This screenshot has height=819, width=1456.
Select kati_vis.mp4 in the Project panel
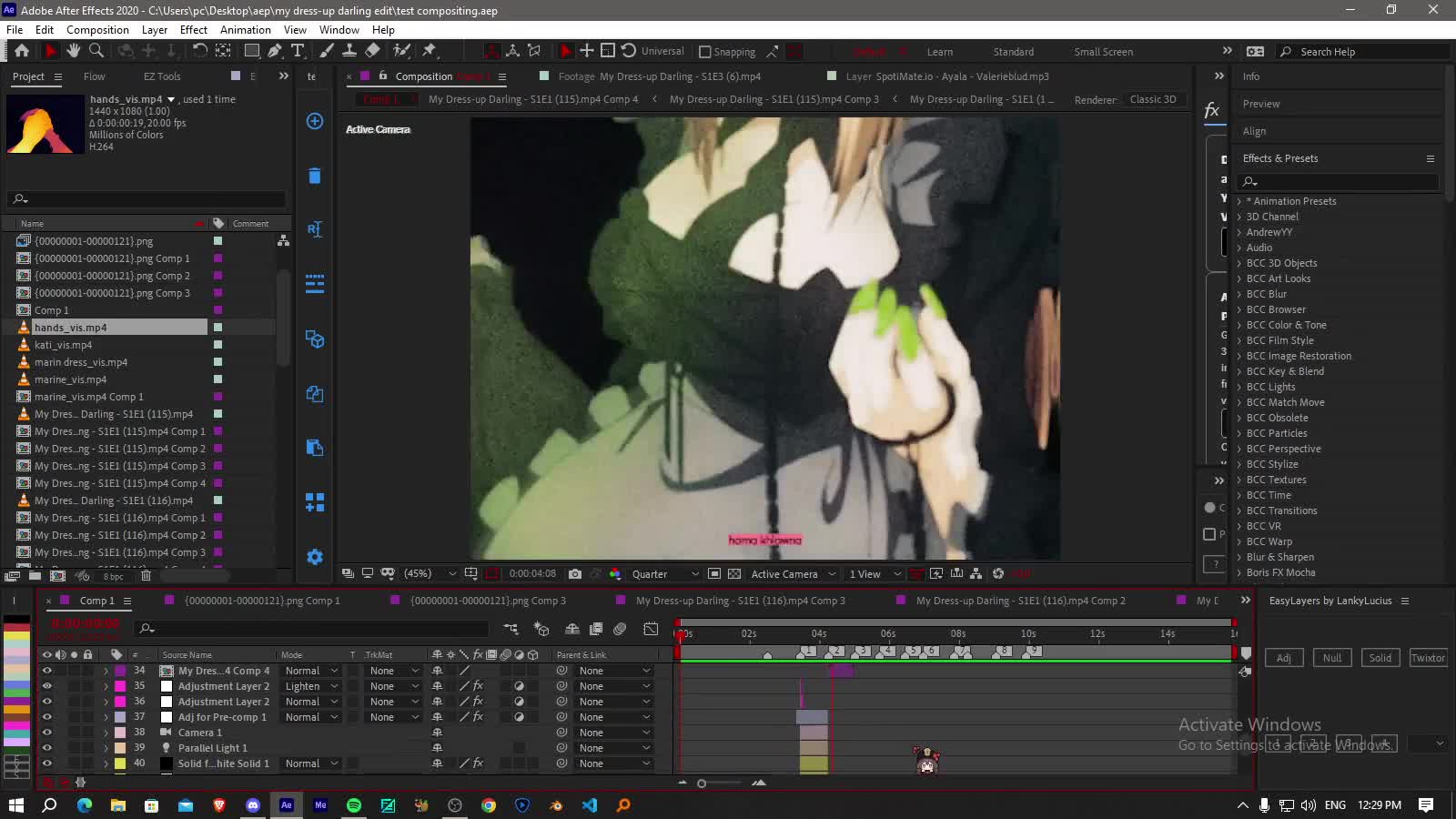[63, 345]
